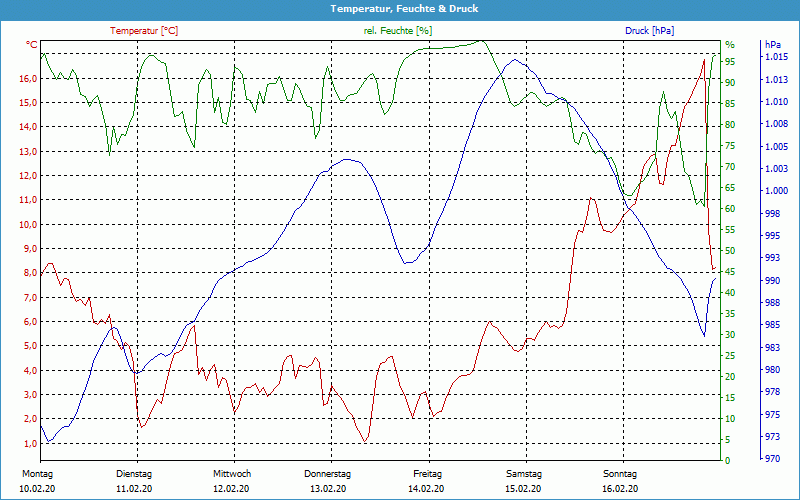
Task: Click the green % unit label above humidity axis
Action: click(x=729, y=45)
